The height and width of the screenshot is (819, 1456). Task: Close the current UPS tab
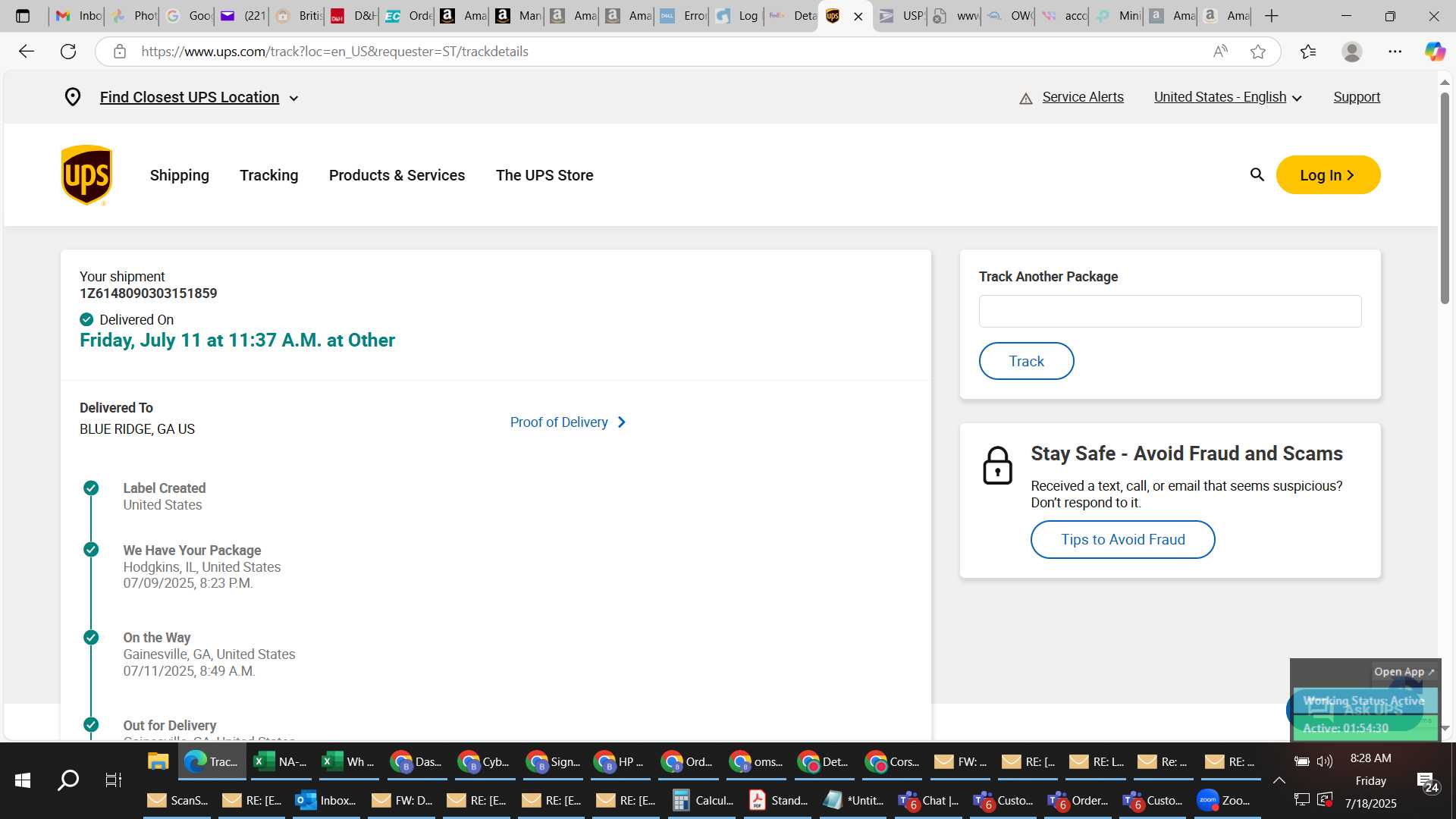tap(858, 16)
